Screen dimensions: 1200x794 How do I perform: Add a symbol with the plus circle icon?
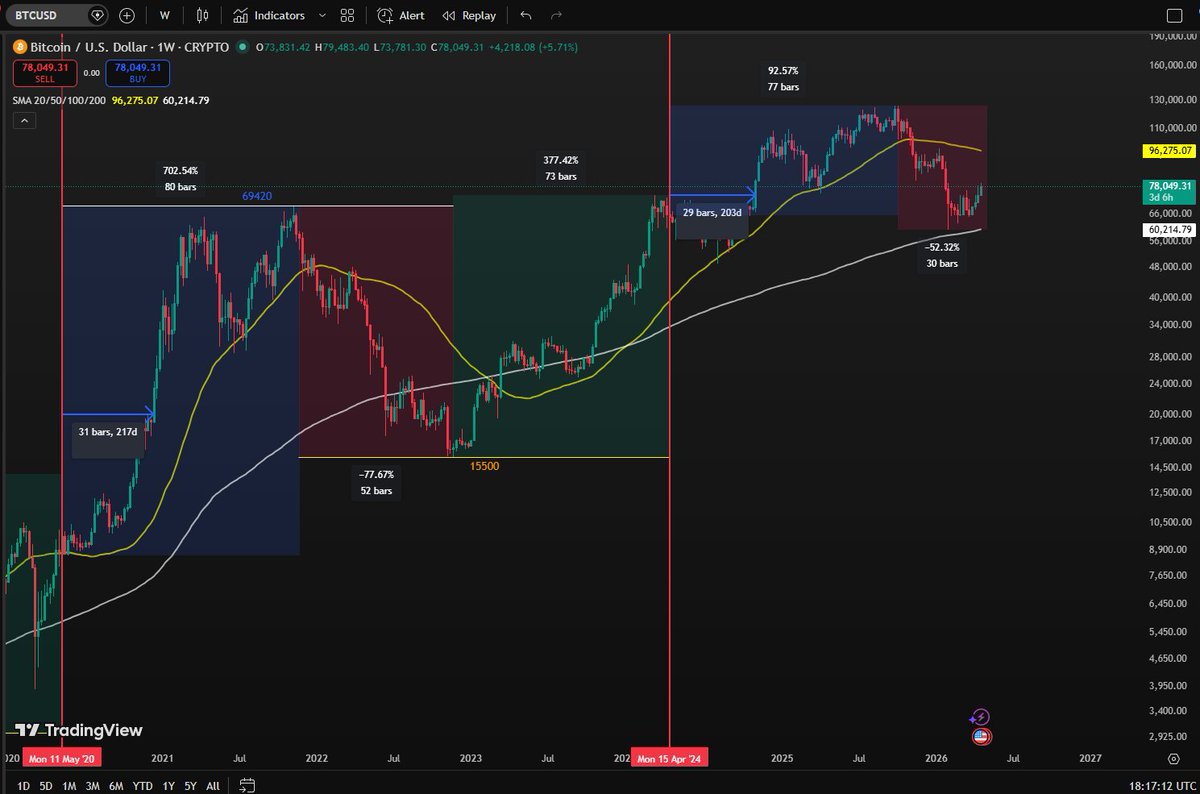[127, 16]
